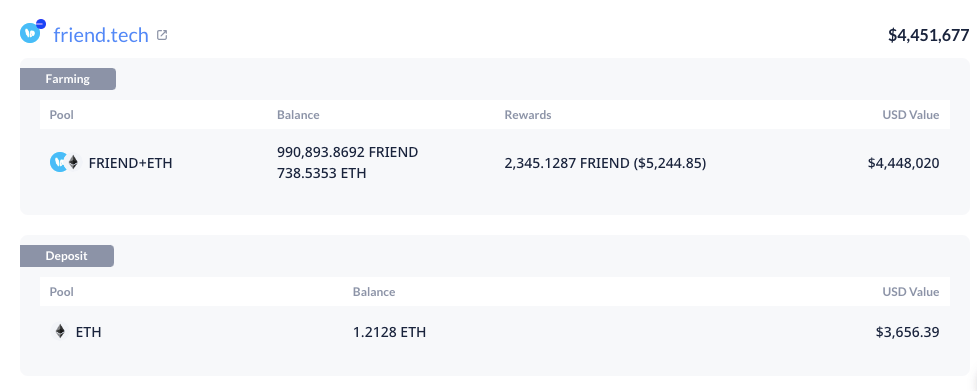Click the 990,893.8692 FRIEND balance value
This screenshot has width=977, height=391.
coord(348,152)
